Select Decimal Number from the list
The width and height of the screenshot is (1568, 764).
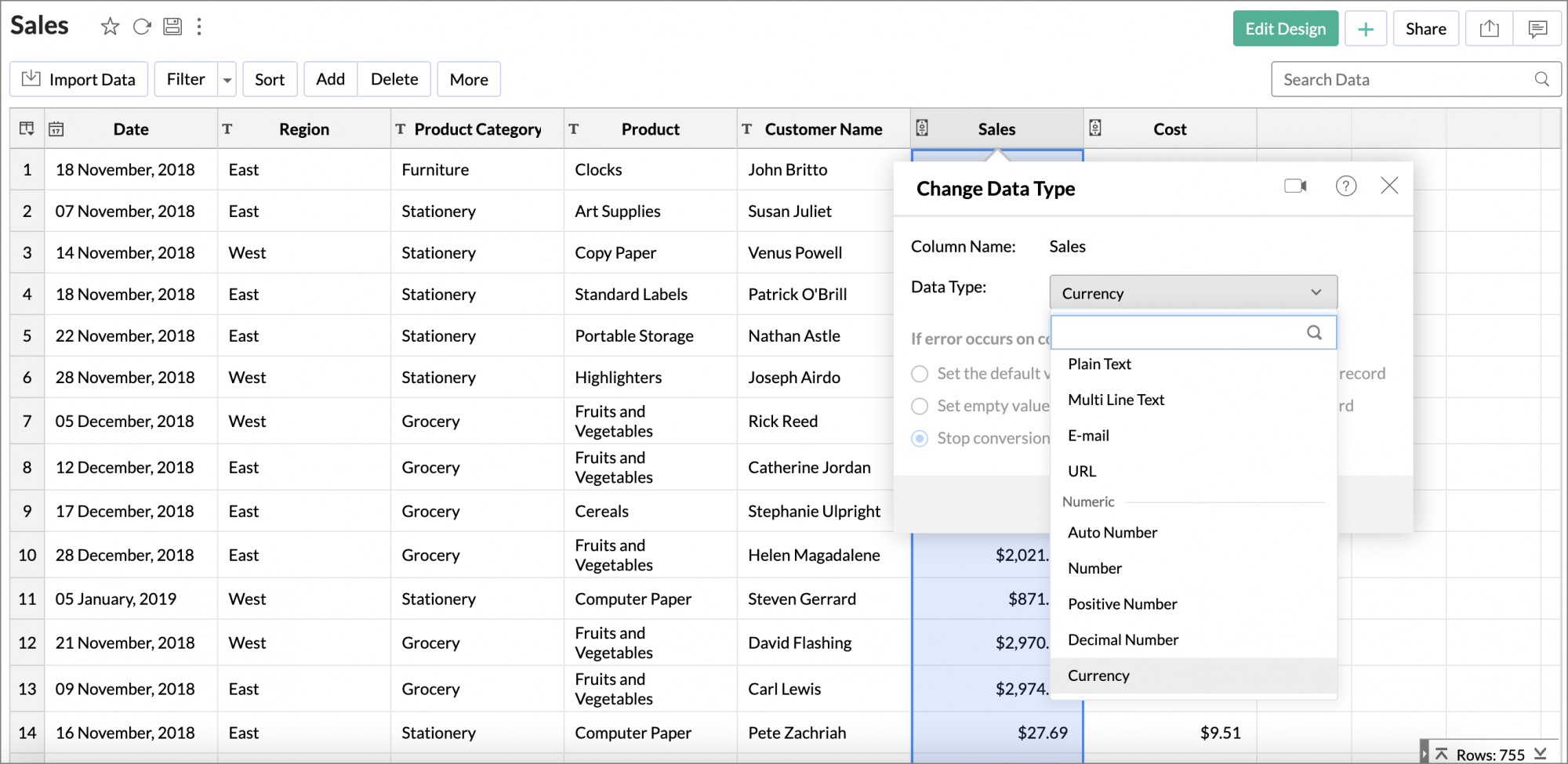click(1123, 640)
